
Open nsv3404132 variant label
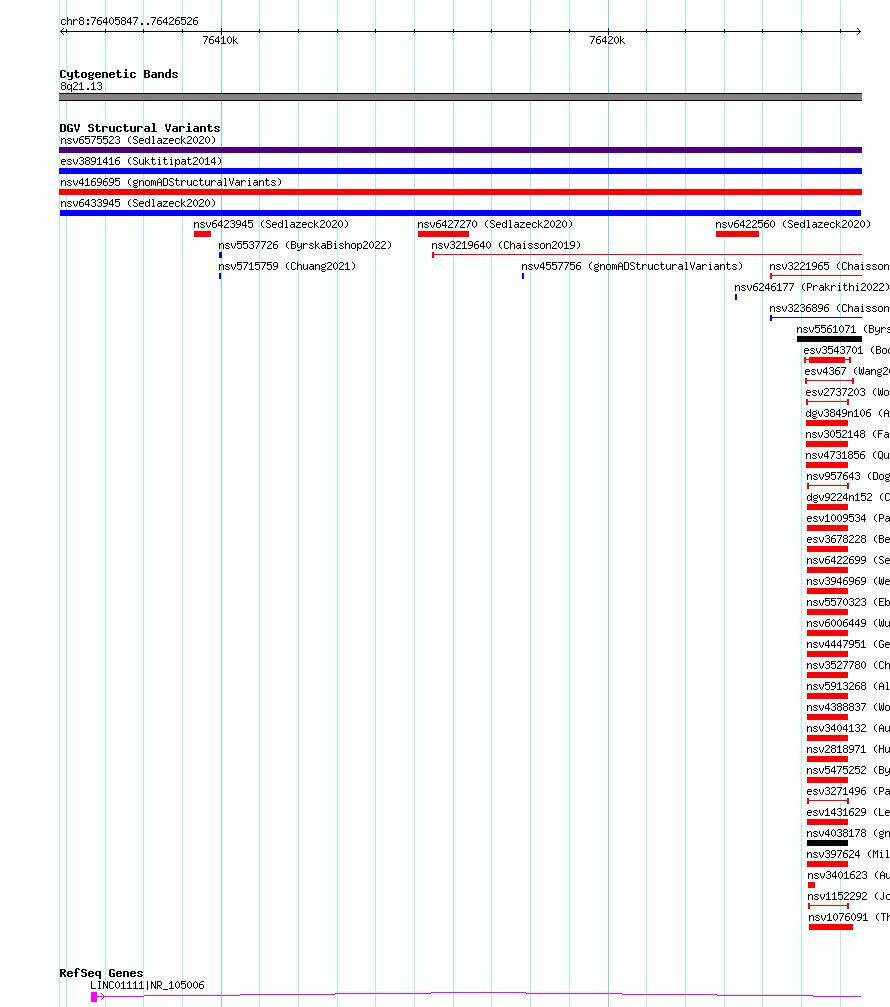848,728
